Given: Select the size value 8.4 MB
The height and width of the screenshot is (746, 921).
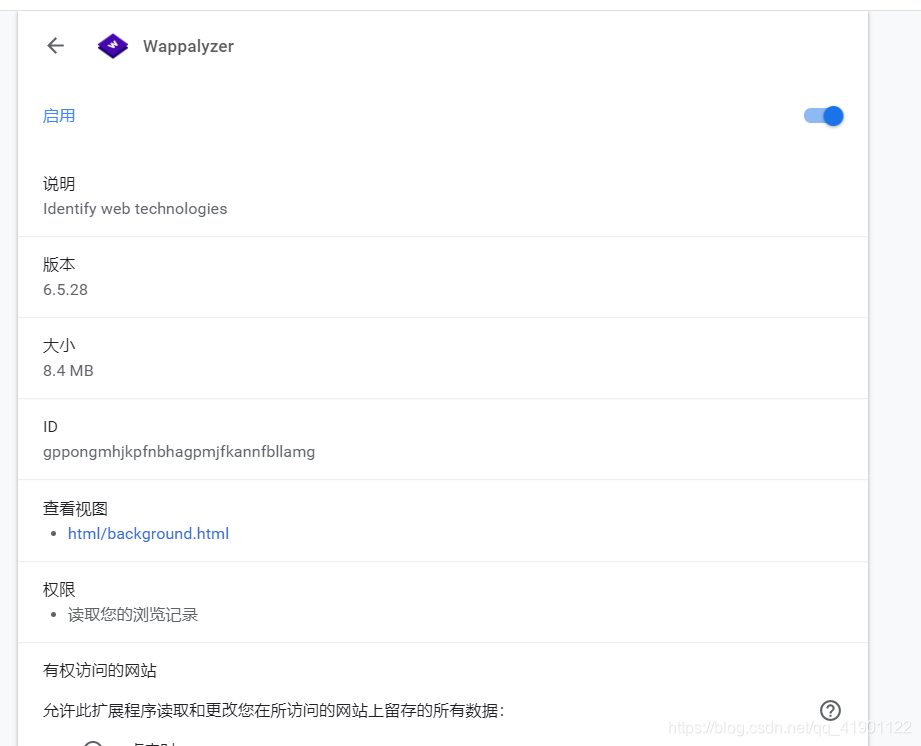Looking at the screenshot, I should [68, 371].
